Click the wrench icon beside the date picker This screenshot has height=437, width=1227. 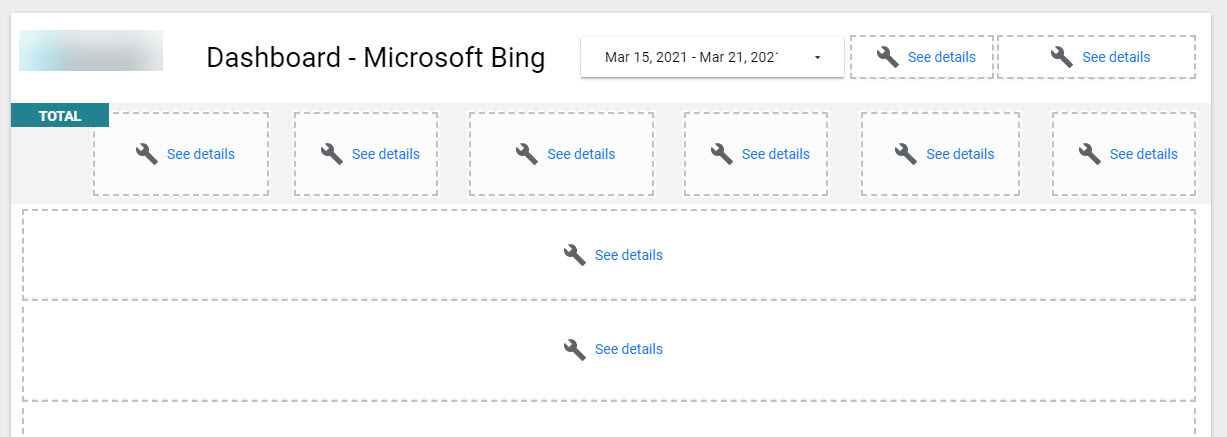tap(887, 57)
